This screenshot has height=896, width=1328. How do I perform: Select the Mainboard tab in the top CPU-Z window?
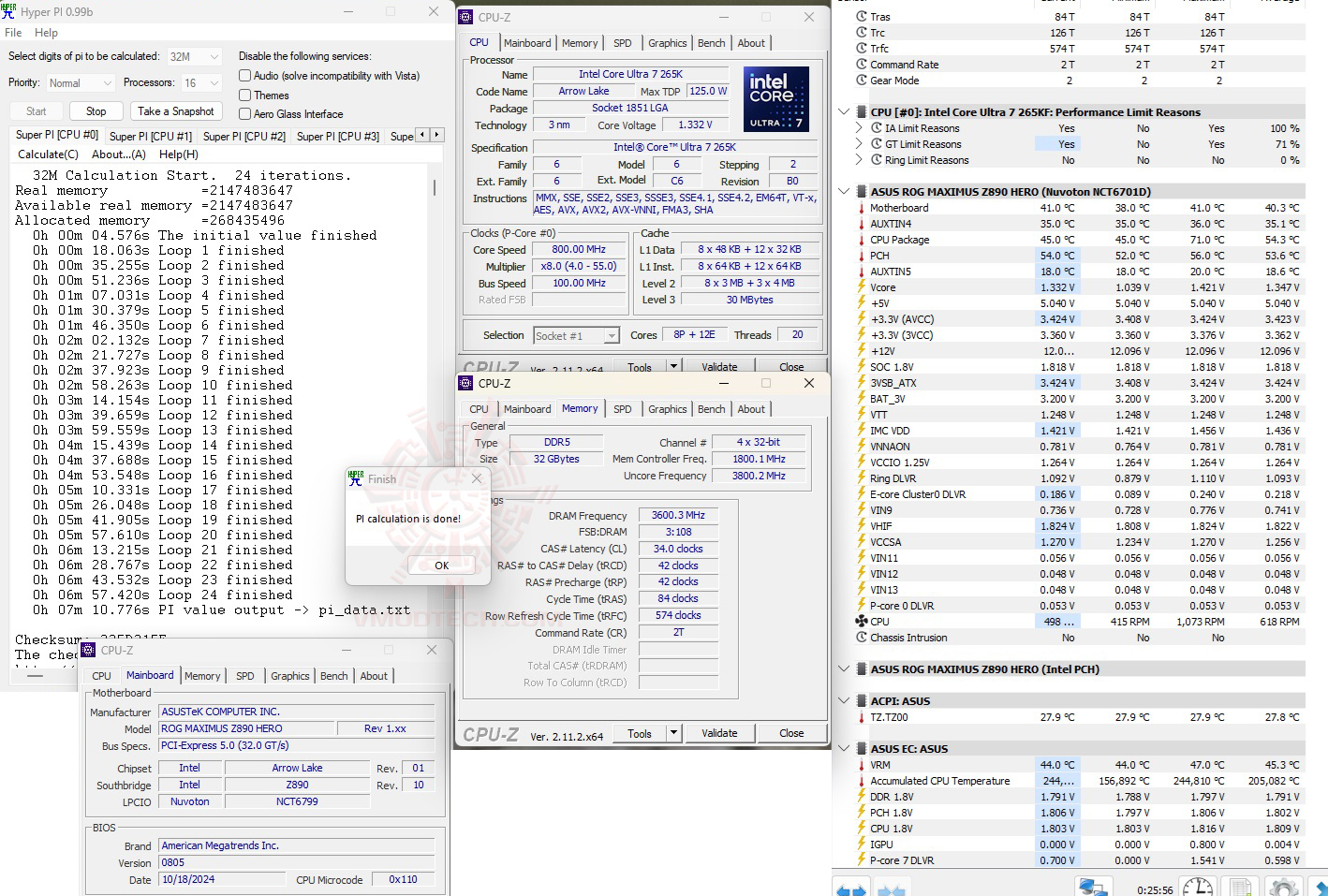[527, 43]
